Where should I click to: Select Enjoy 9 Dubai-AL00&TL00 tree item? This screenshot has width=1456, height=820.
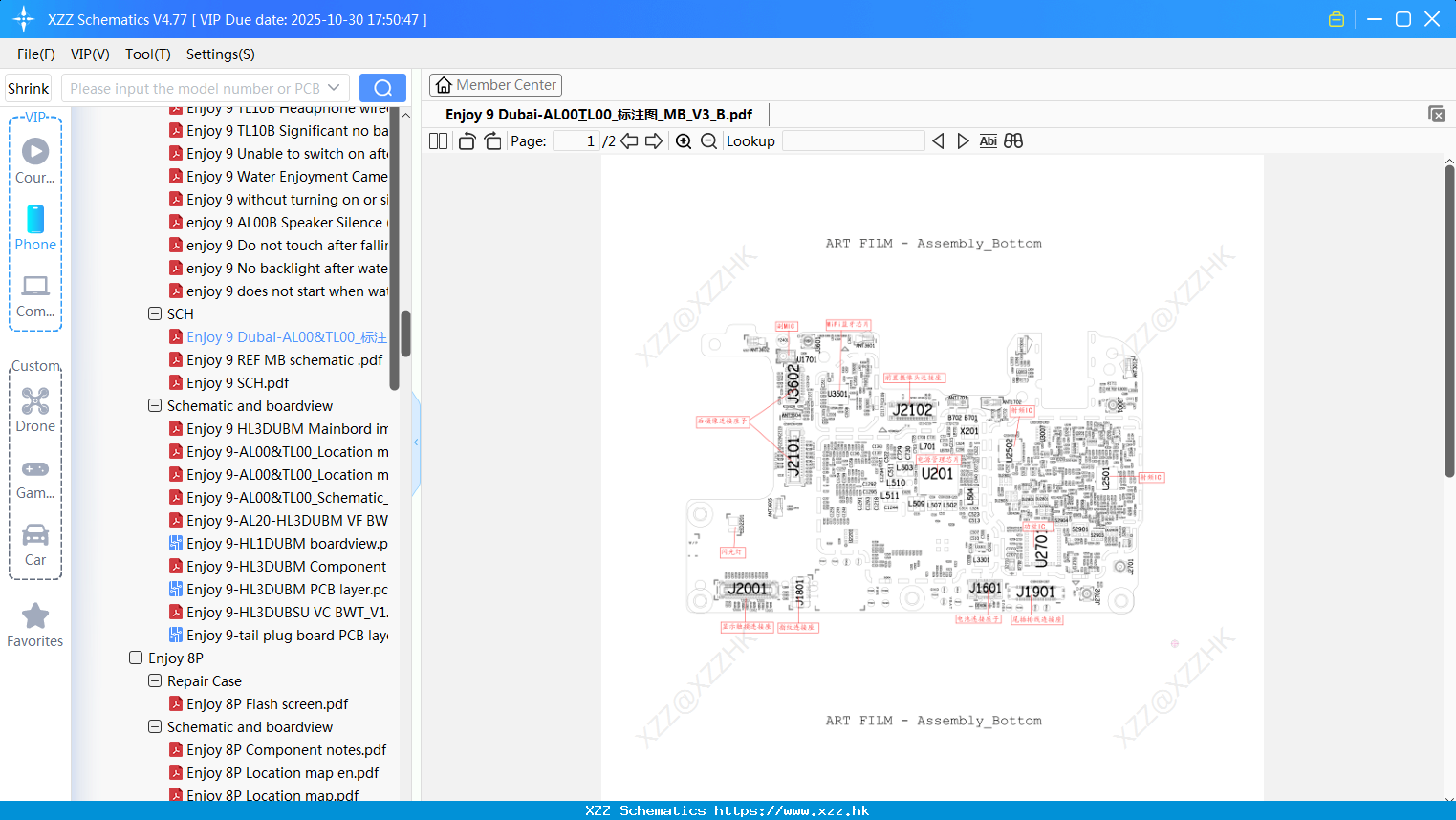pos(287,337)
